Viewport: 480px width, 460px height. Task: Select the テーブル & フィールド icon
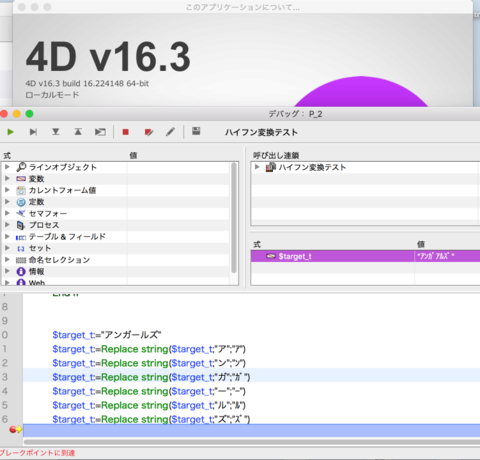point(21,237)
